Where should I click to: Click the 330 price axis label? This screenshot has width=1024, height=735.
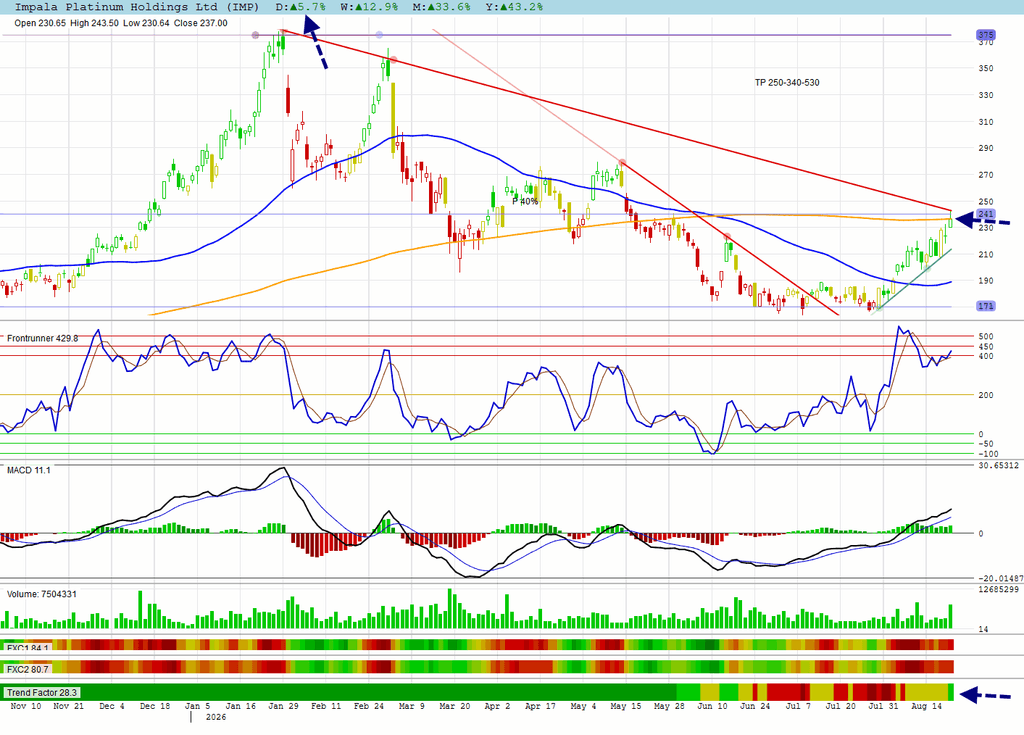click(x=985, y=95)
